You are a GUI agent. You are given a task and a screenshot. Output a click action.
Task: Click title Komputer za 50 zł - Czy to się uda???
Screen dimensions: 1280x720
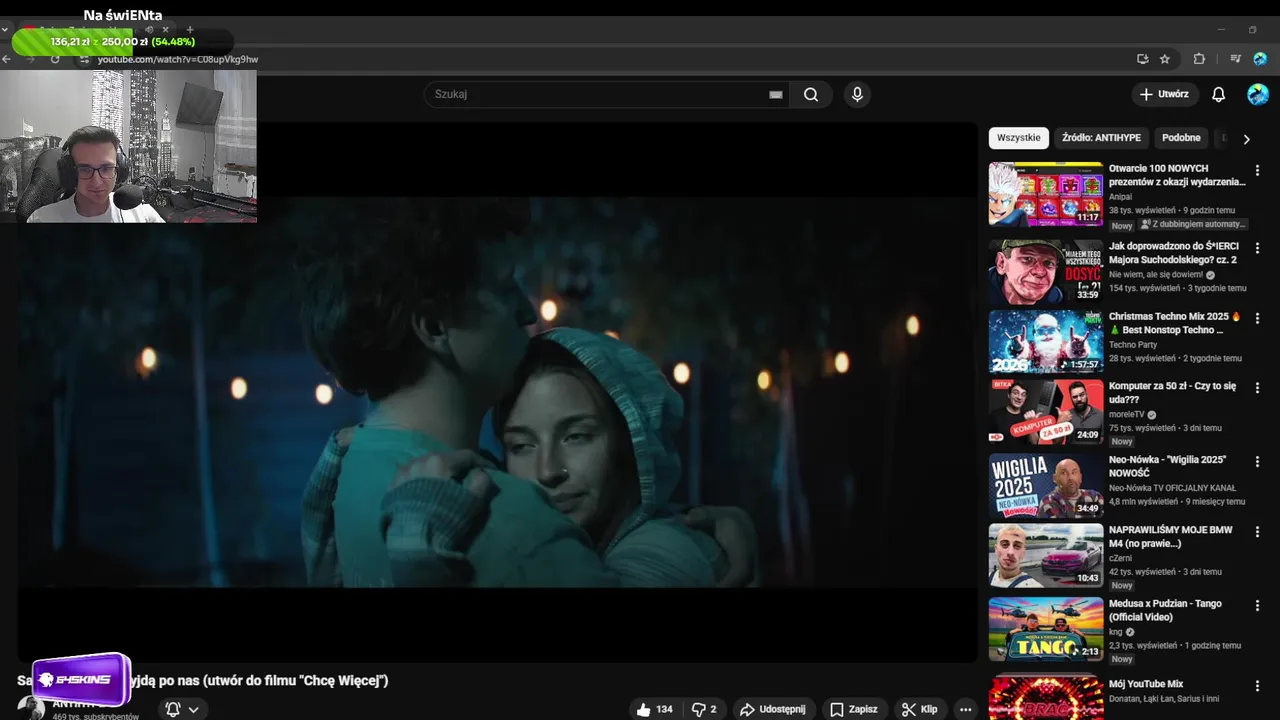coord(1172,392)
